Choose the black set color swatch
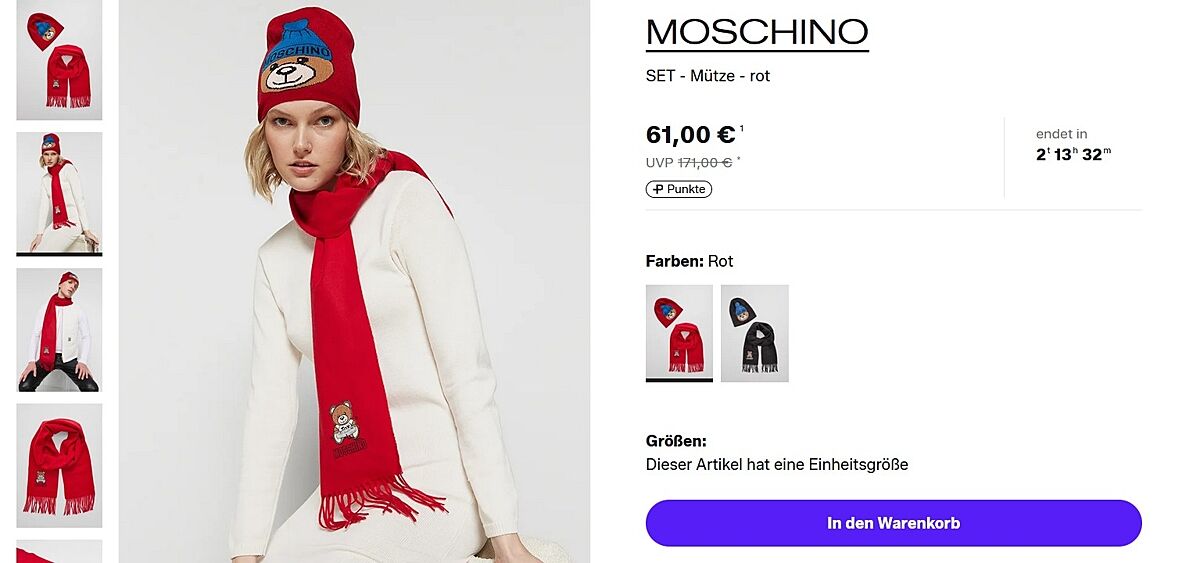 click(754, 332)
